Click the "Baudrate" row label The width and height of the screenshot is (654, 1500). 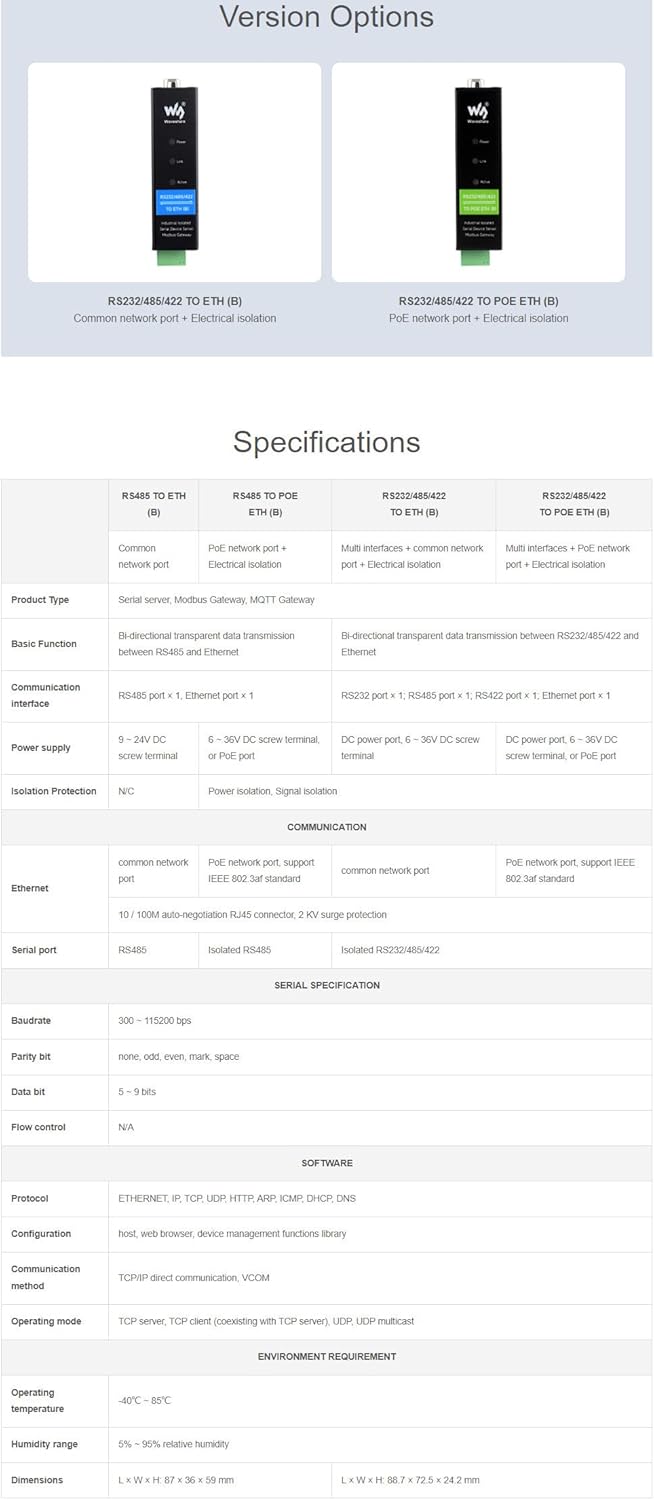coord(31,1021)
